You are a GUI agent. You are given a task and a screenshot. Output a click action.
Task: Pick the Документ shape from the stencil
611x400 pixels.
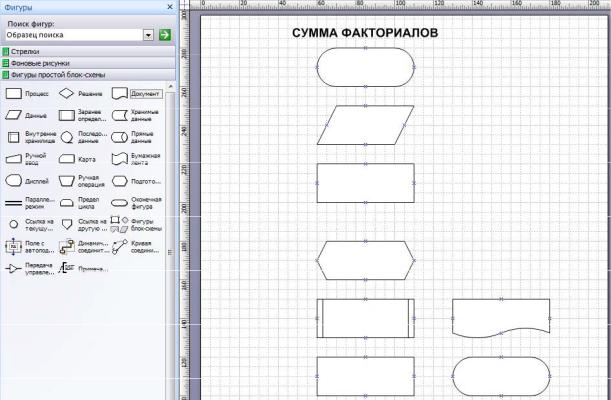coord(136,93)
